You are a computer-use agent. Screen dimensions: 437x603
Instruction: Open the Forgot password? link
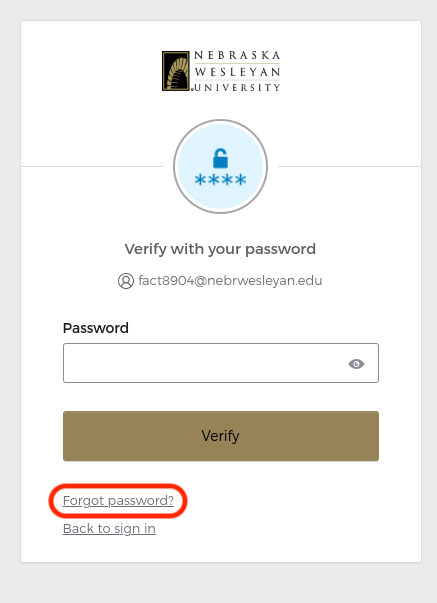(118, 501)
